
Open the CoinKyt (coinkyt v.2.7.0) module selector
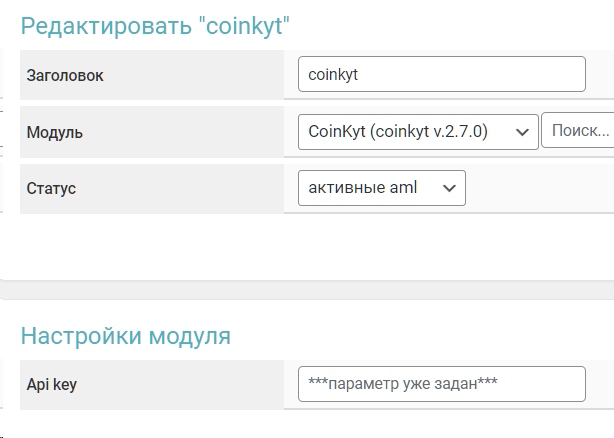click(x=418, y=132)
